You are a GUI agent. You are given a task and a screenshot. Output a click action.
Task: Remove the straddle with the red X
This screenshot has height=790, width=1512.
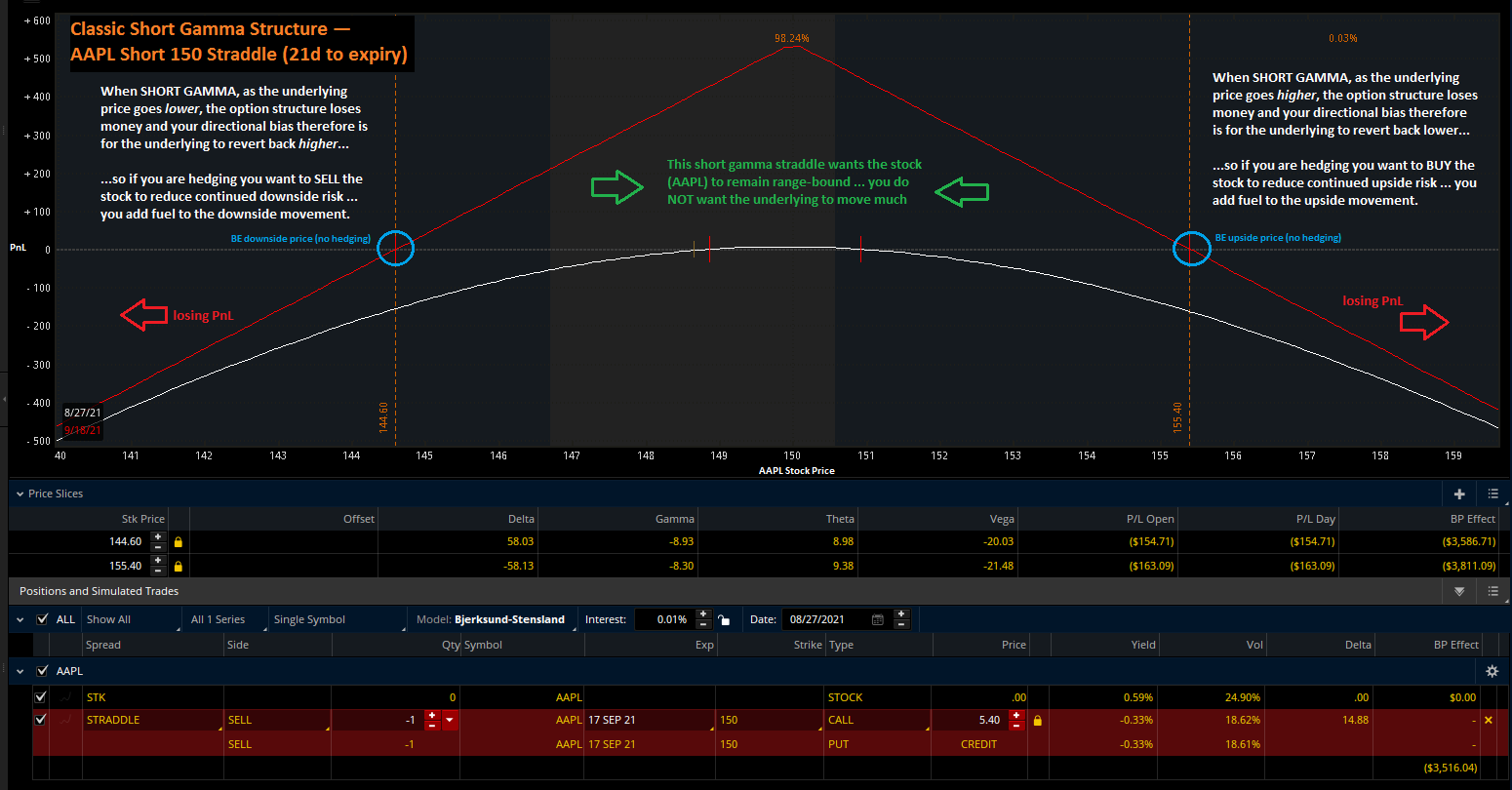point(1491,720)
